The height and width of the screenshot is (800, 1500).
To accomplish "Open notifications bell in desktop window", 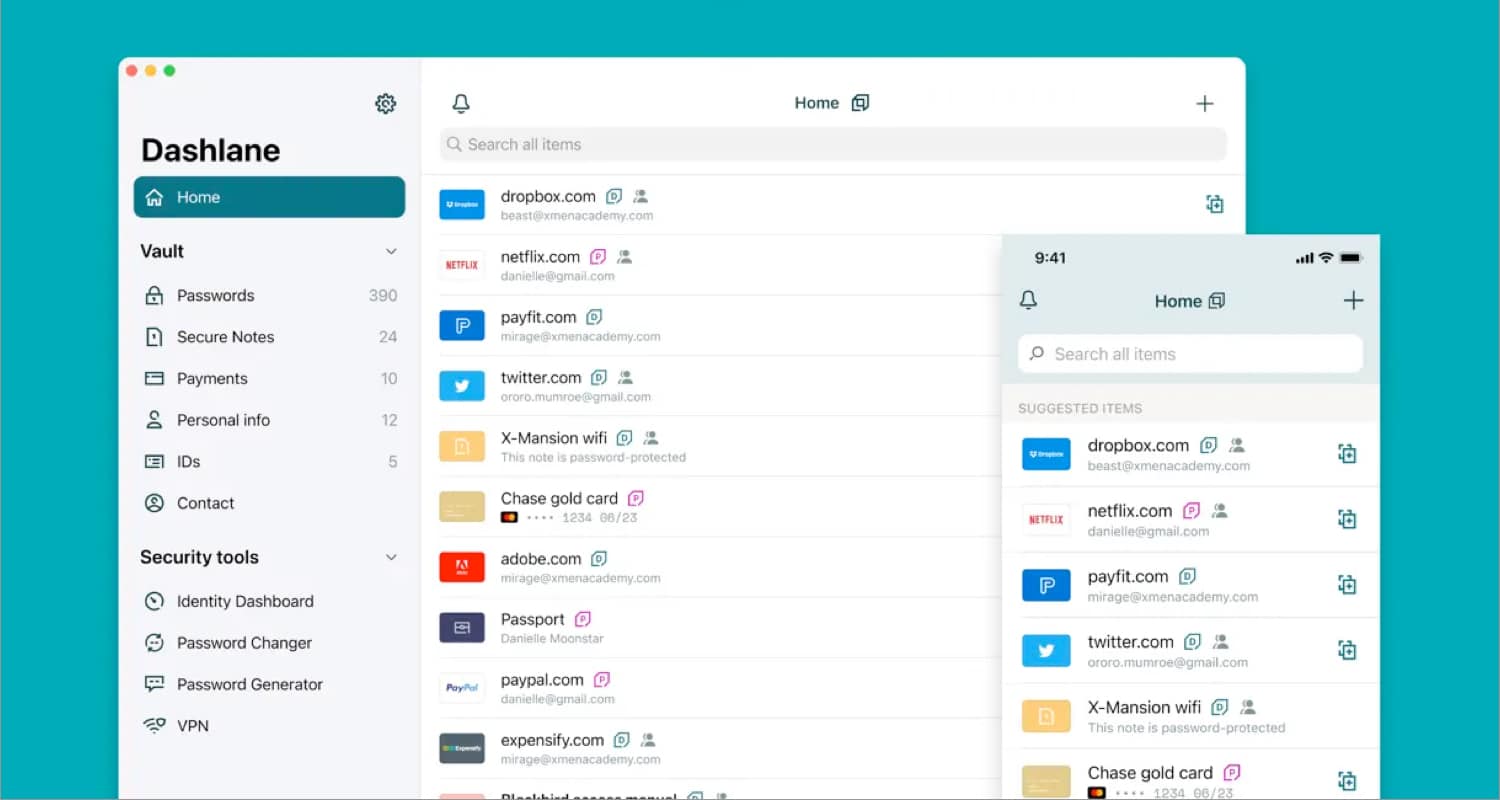I will coord(461,103).
